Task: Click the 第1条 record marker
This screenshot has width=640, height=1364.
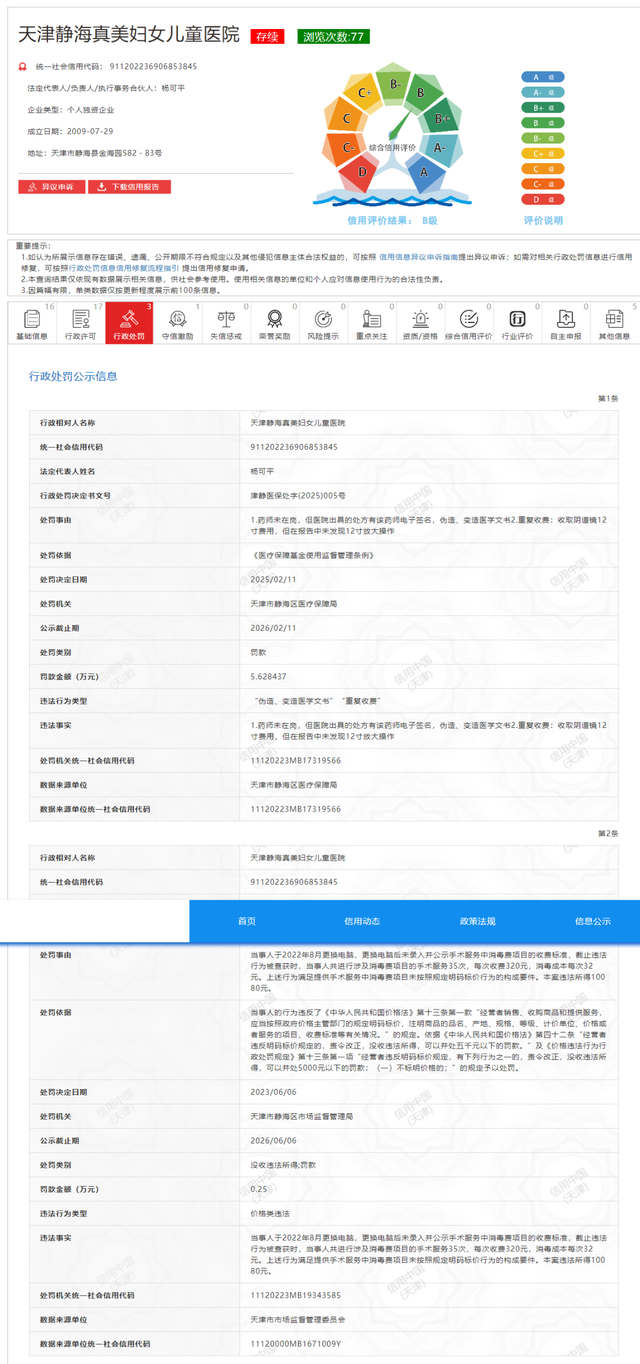Action: click(x=608, y=398)
